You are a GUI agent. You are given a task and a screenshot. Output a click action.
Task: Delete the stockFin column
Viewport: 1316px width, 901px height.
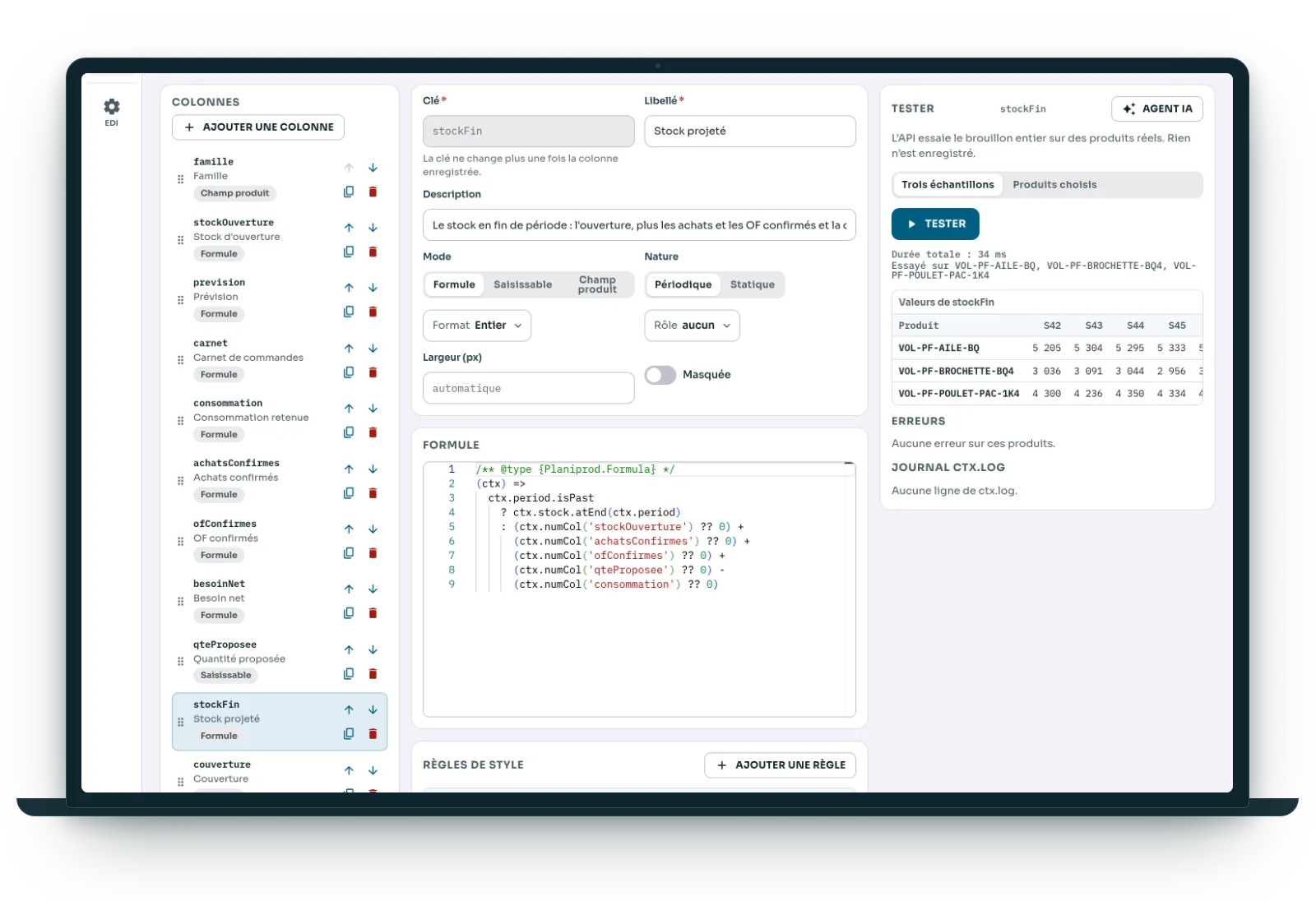coord(373,733)
